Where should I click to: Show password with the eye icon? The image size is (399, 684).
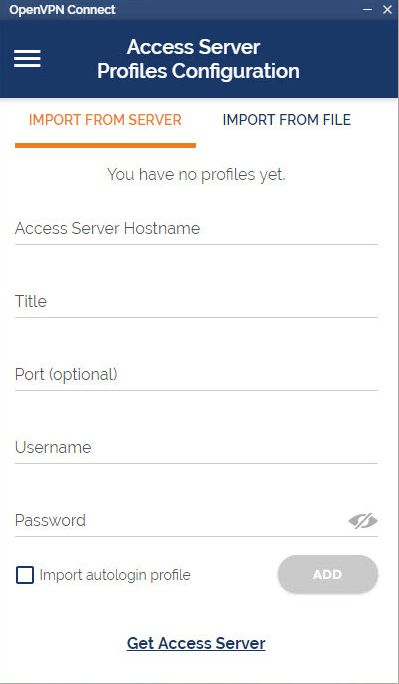point(363,520)
